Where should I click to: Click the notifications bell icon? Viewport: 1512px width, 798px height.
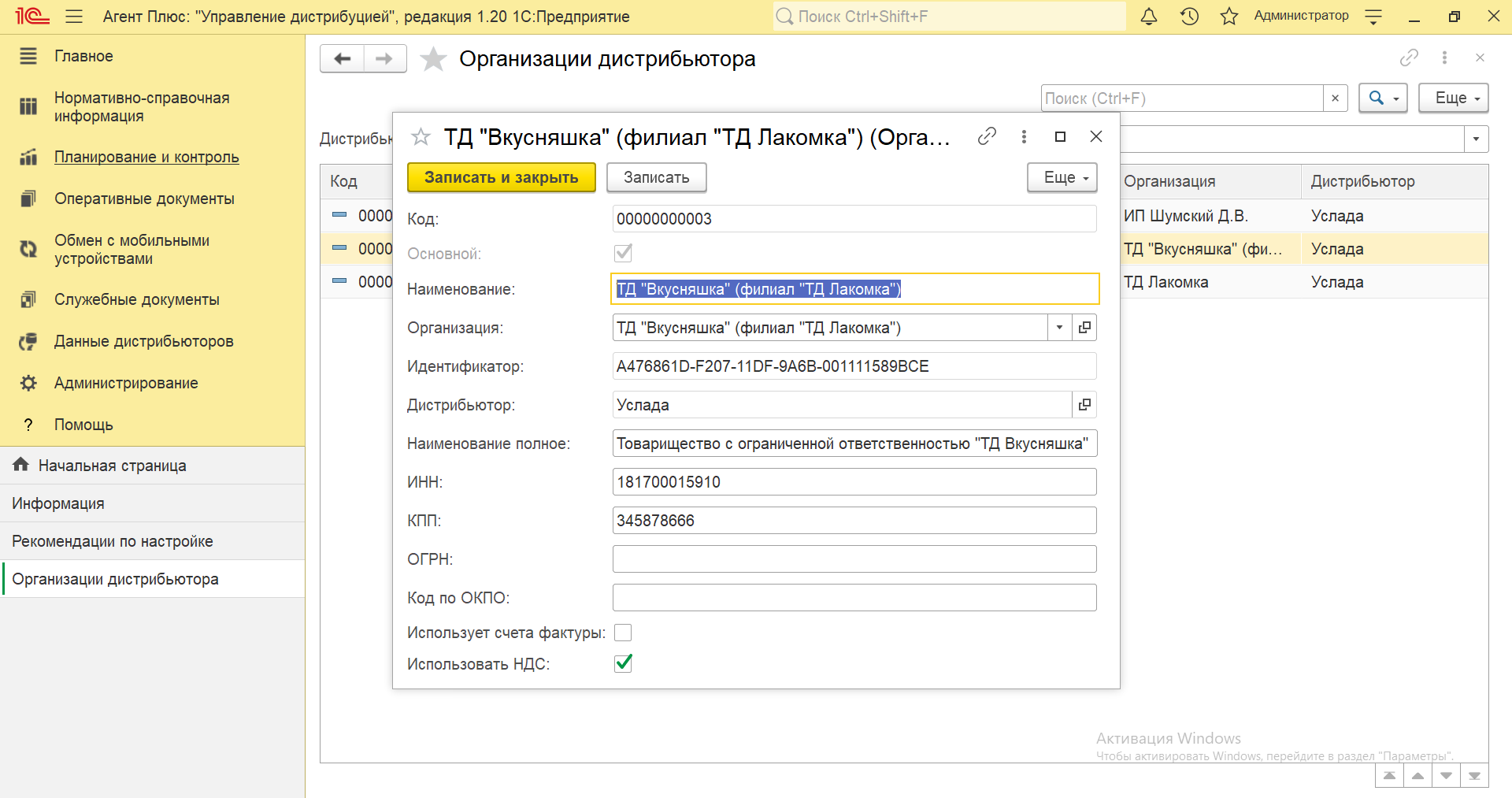pos(1149,17)
